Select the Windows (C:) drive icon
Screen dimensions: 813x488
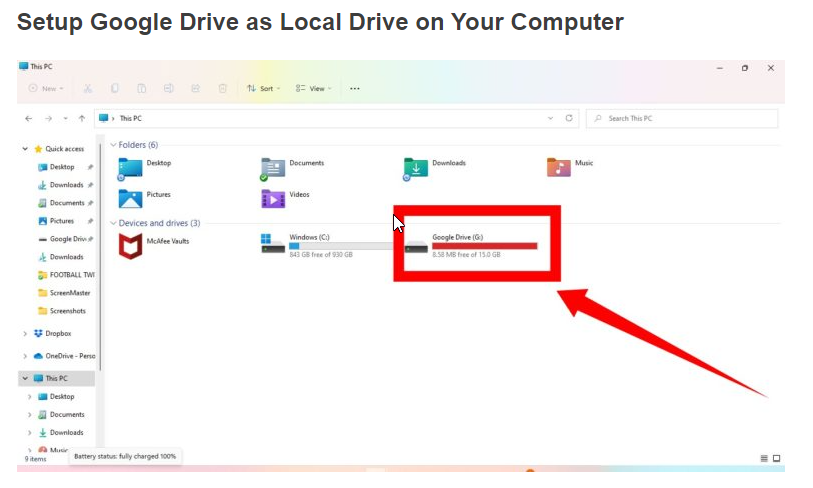tap(273, 243)
